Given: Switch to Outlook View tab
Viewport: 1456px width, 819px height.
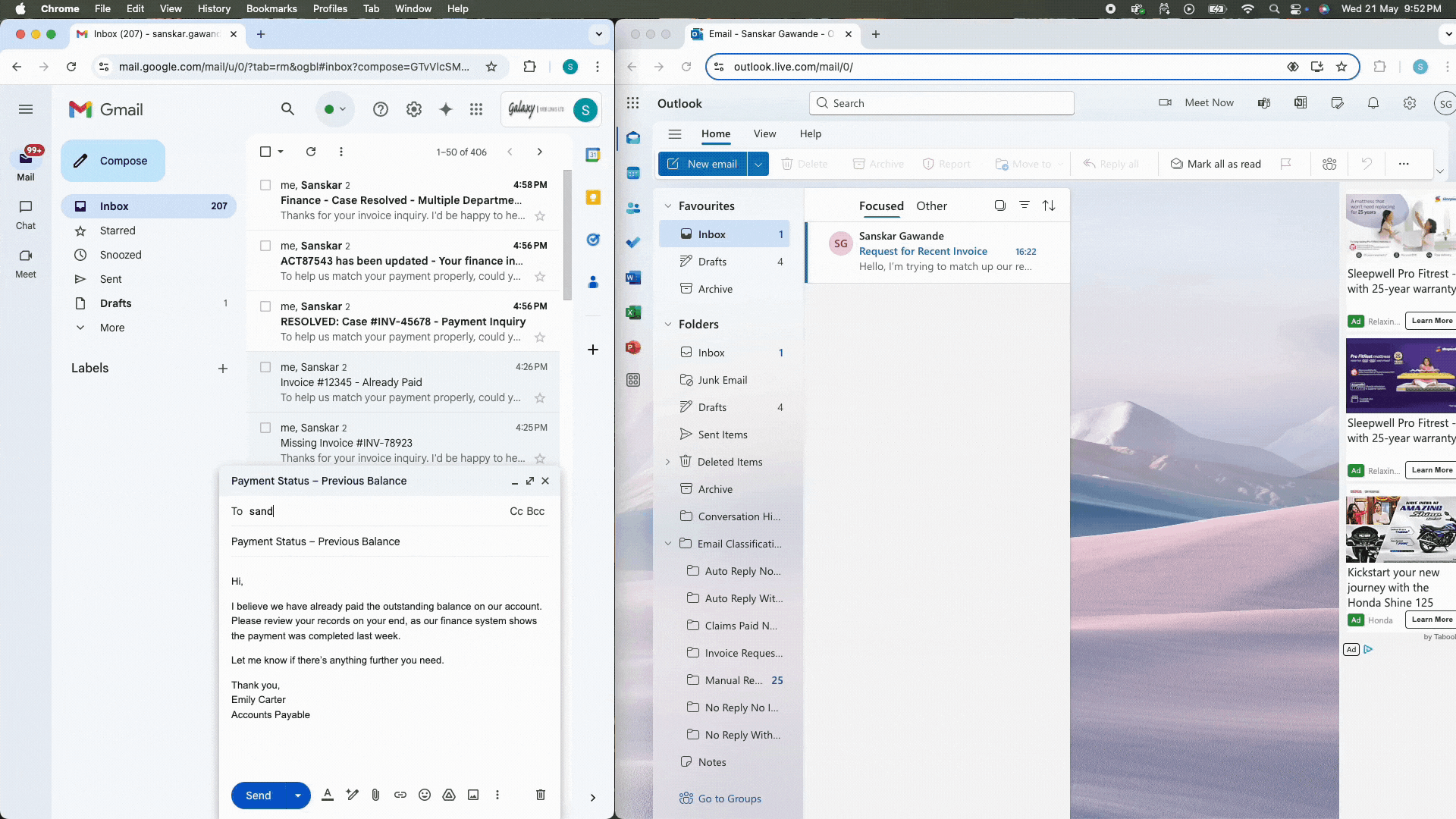Looking at the screenshot, I should coord(764,133).
